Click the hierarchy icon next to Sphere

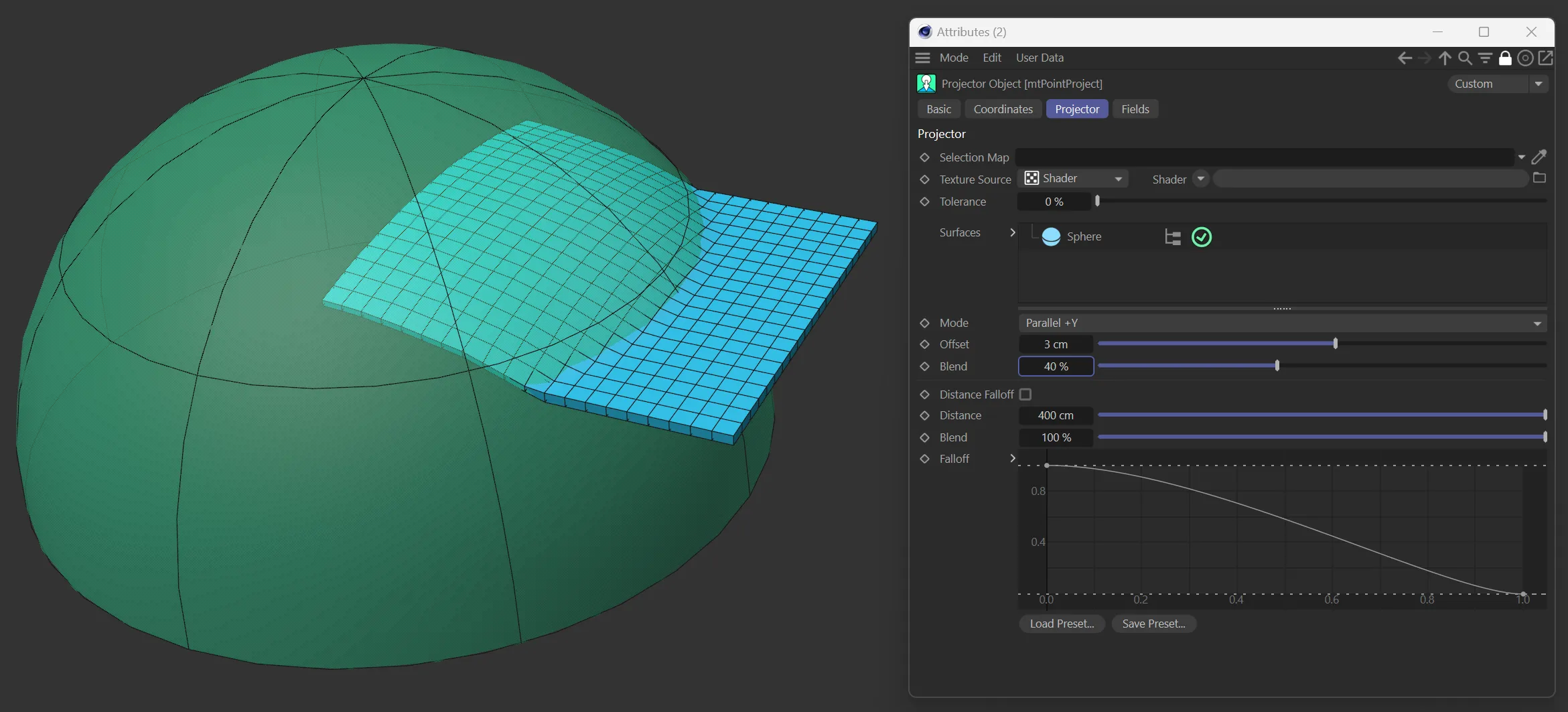1172,237
